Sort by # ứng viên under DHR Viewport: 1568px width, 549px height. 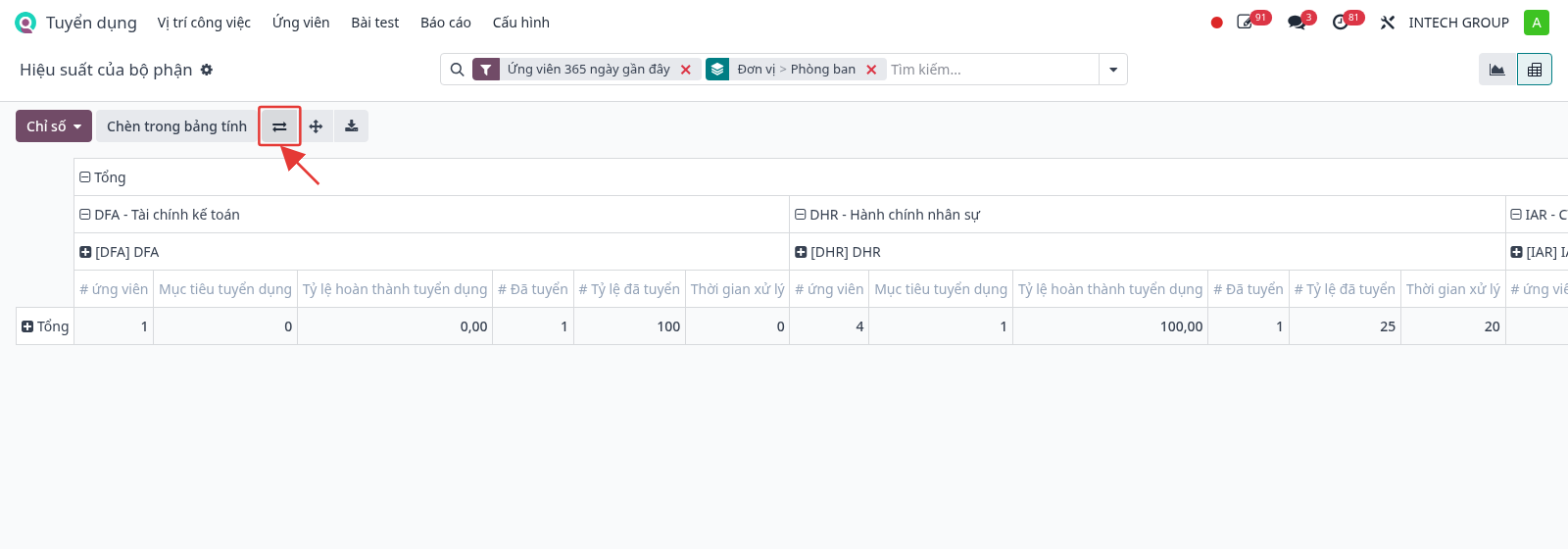[829, 289]
